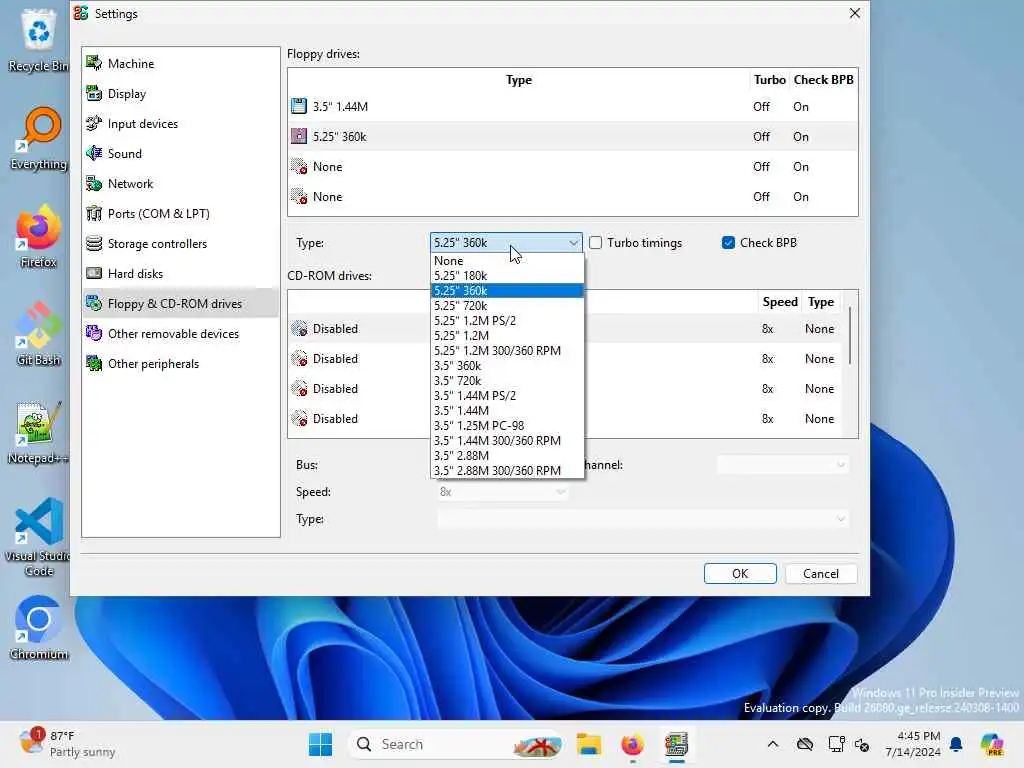Open the Network category icon
Viewport: 1024px width, 768px height.
pyautogui.click(x=94, y=184)
